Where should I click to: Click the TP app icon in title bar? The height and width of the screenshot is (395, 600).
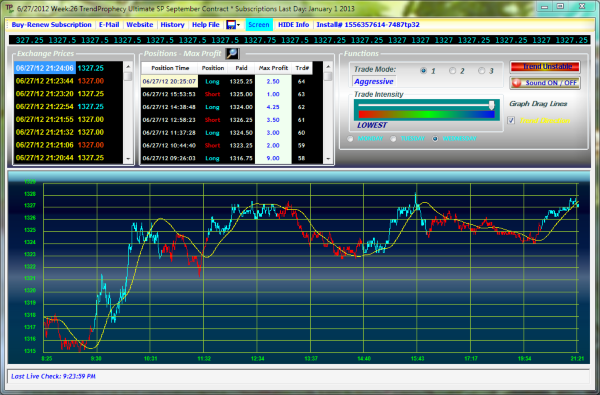pos(9,8)
